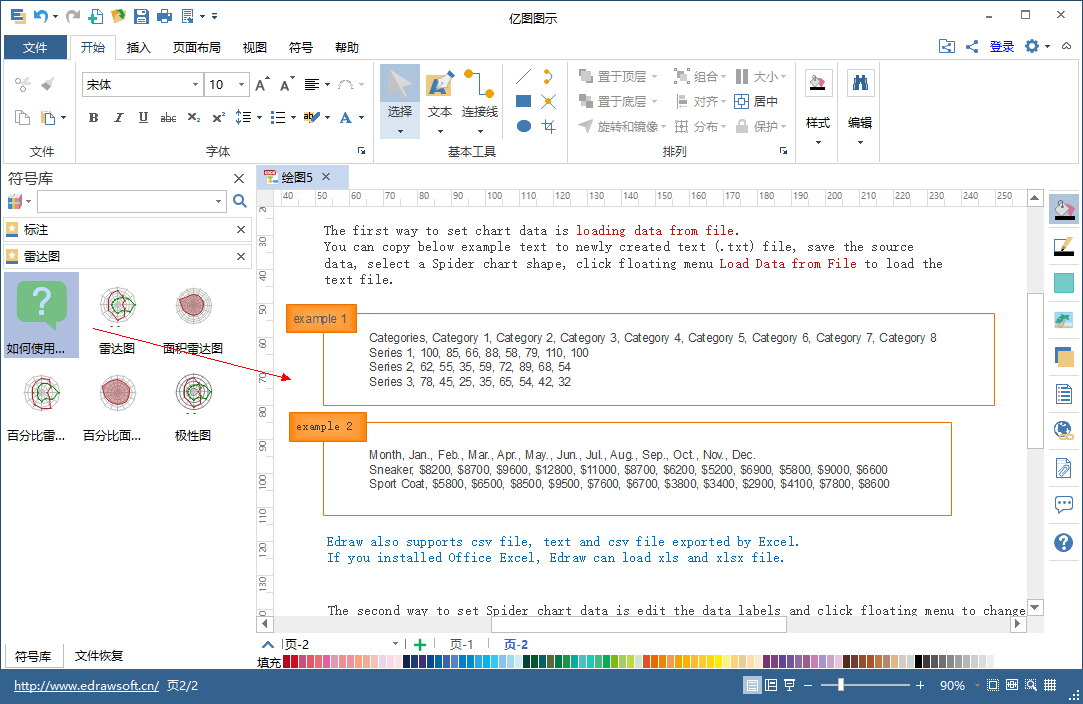Screen dimensions: 1083x704
Task: Click the help question mark in right sidebar
Action: 1064,543
